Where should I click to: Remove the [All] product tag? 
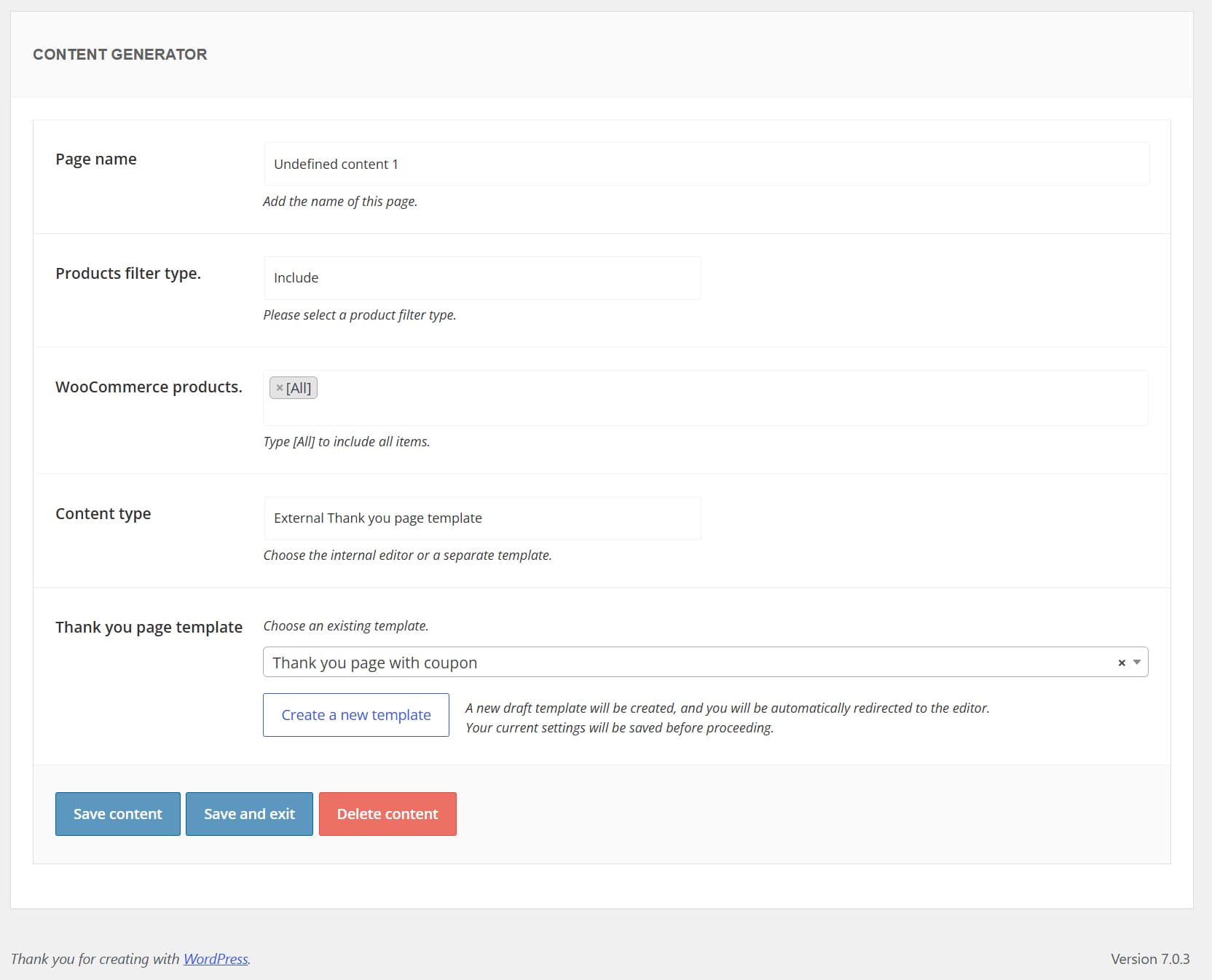280,388
